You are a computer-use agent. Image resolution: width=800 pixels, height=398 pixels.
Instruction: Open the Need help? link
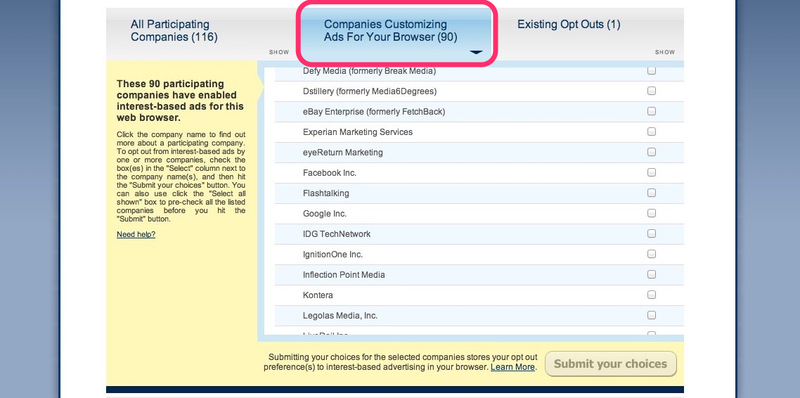tap(136, 235)
